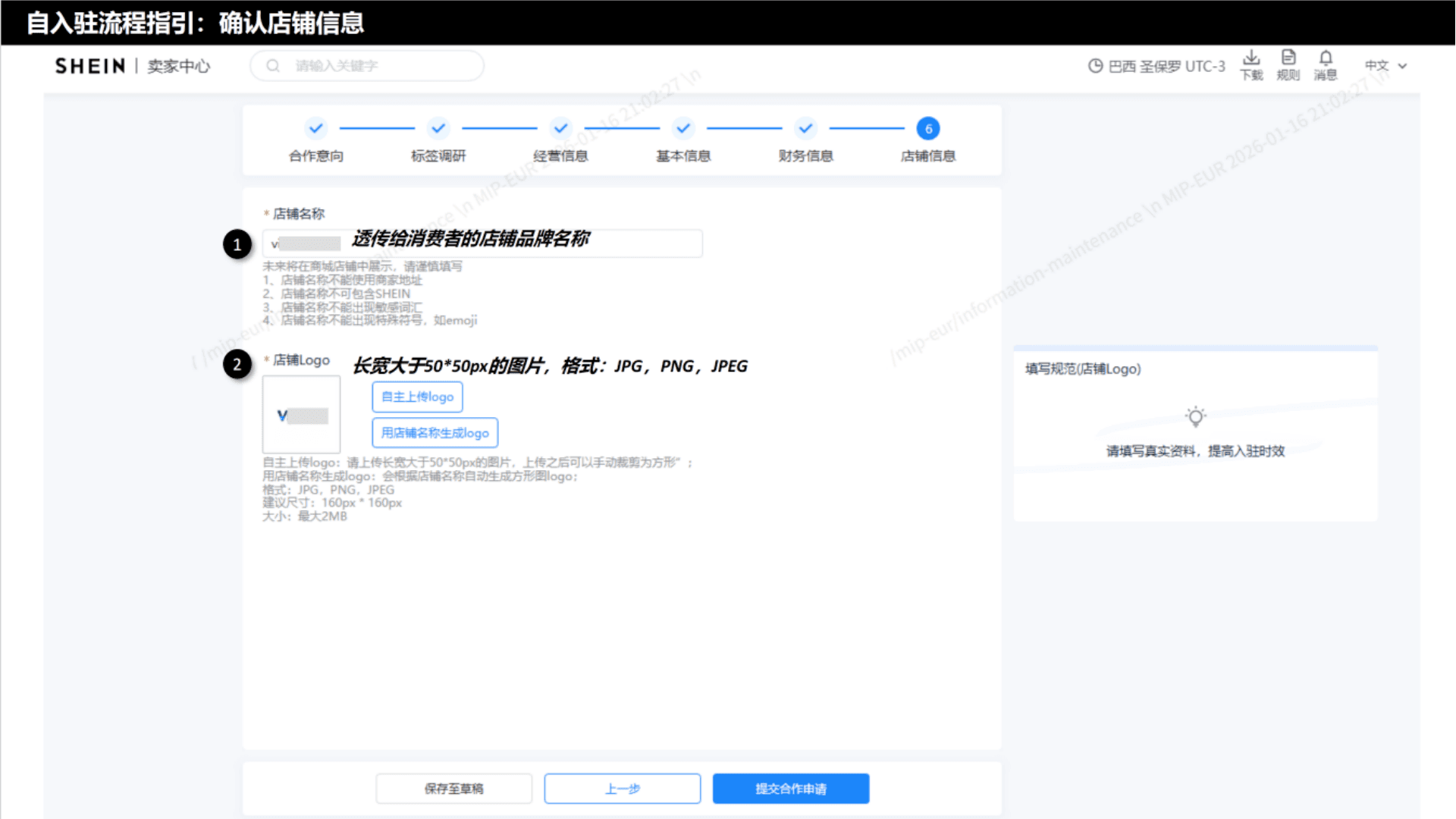Click the store logo preview thumbnail
Image resolution: width=1456 pixels, height=819 pixels.
301,415
